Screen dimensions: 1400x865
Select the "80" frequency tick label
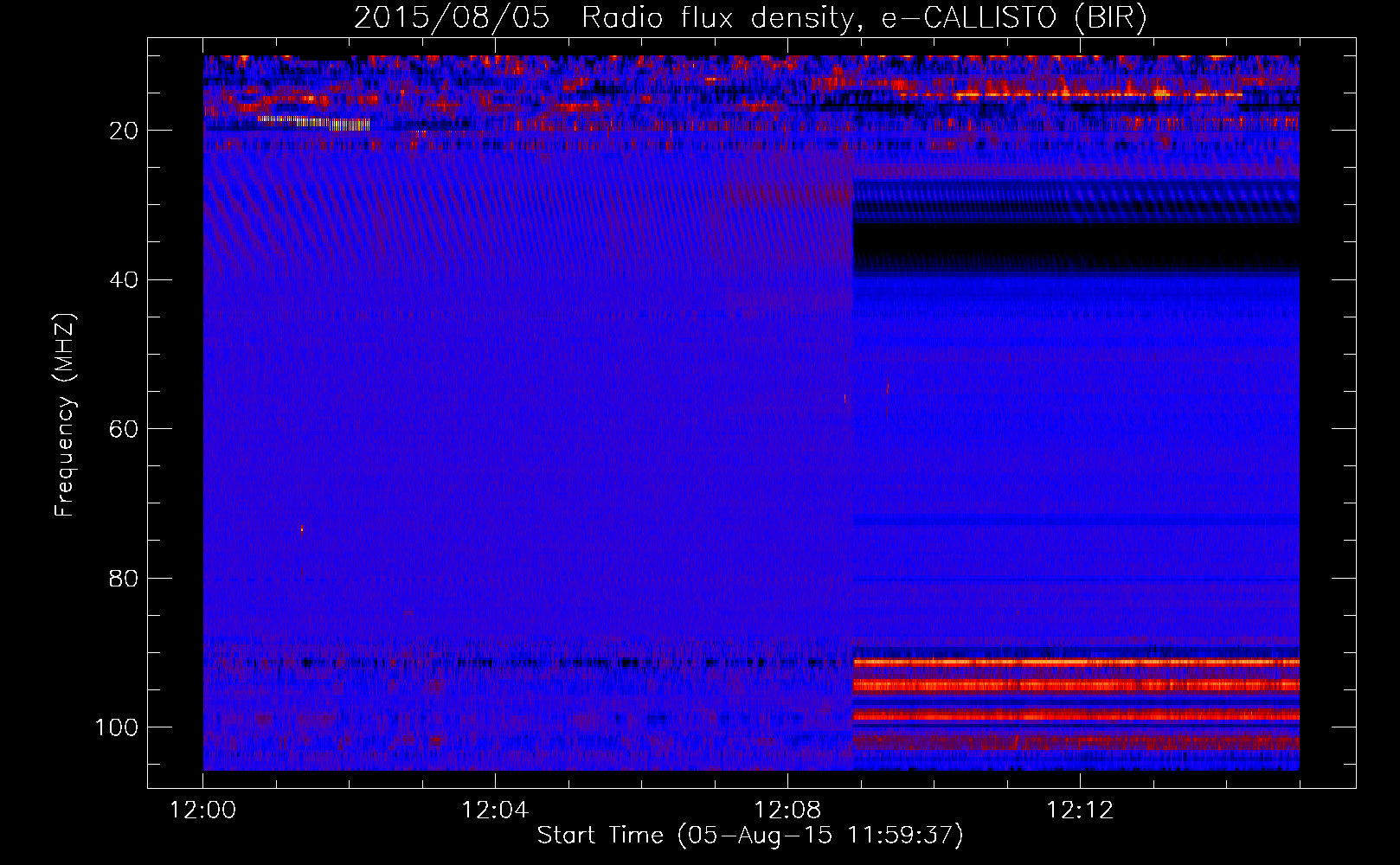click(125, 578)
